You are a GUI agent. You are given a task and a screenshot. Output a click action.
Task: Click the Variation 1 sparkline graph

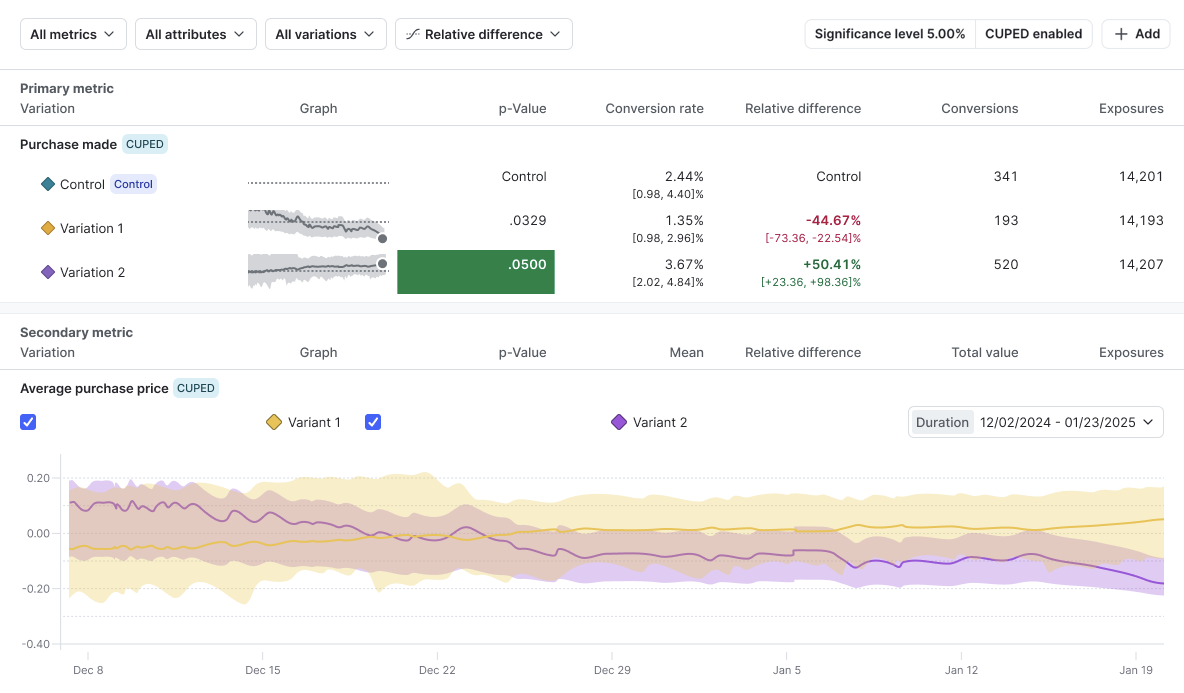pos(317,226)
